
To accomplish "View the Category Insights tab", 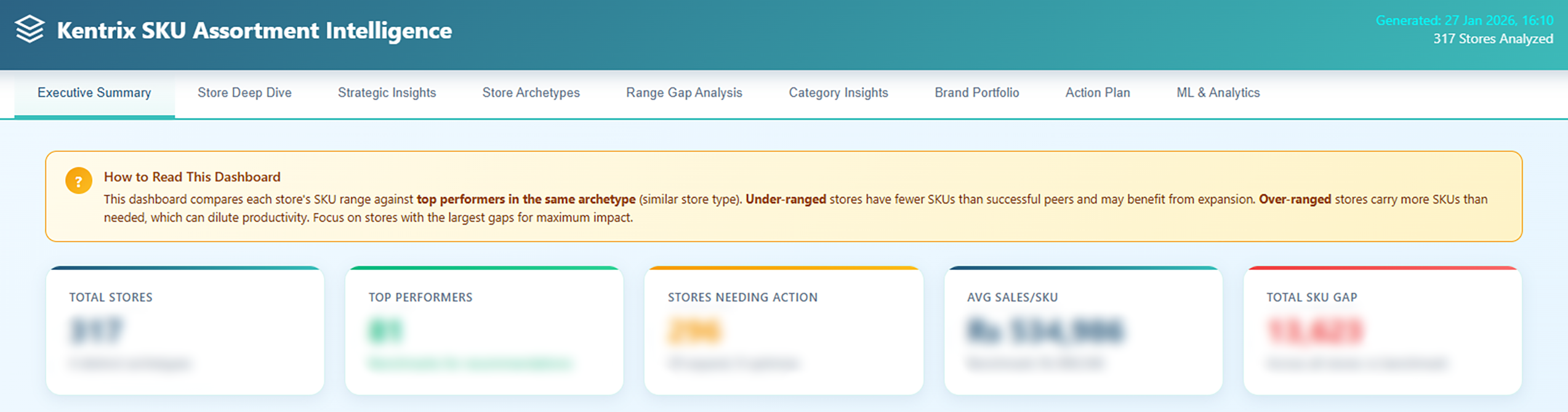I will coord(838,93).
